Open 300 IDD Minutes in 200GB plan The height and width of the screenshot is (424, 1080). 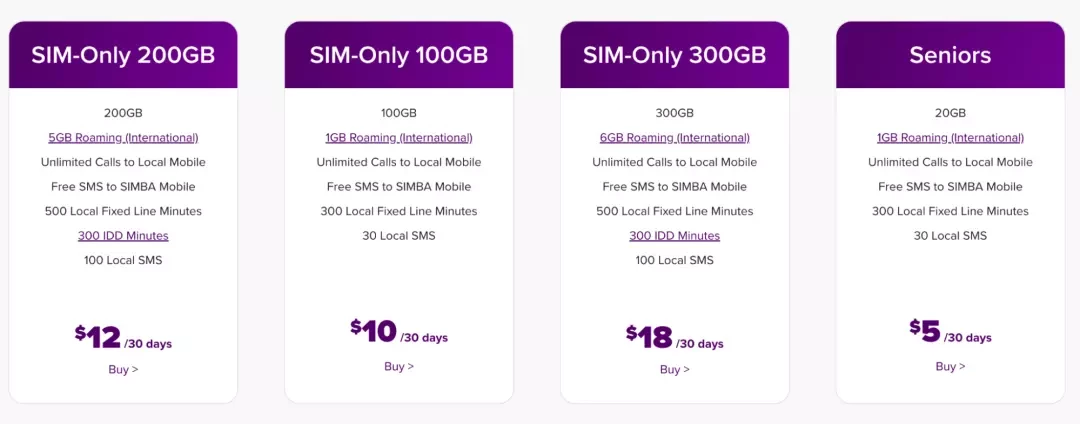coord(123,235)
